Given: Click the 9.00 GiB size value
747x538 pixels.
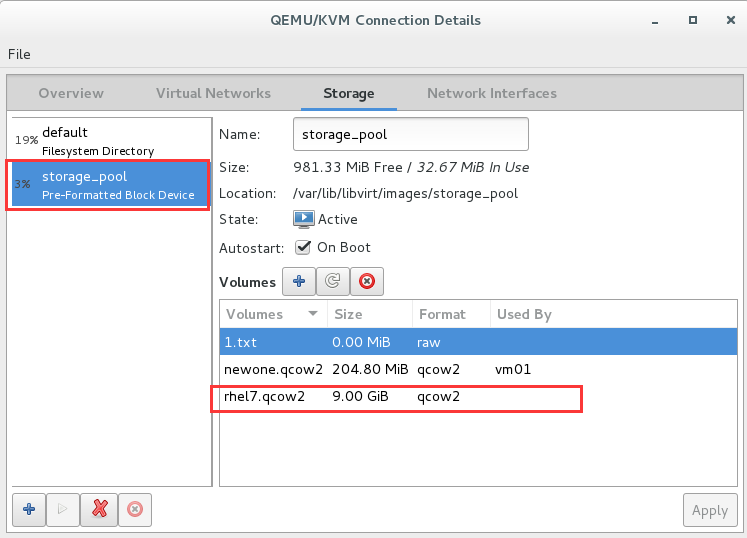Looking at the screenshot, I should pos(360,396).
